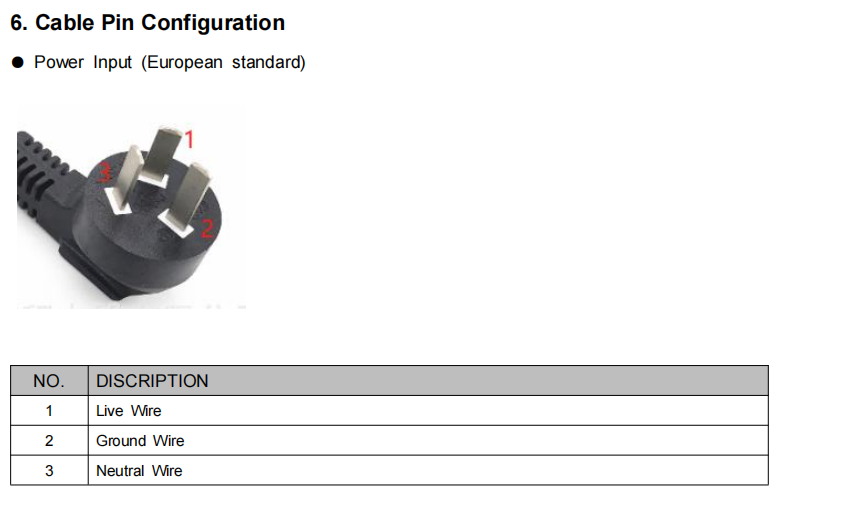Click the "Power Input" text
This screenshot has width=865, height=521.
[83, 62]
